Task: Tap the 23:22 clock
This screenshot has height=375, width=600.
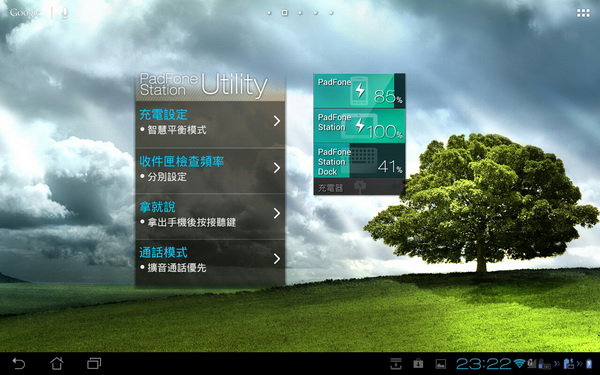Action: 484,364
